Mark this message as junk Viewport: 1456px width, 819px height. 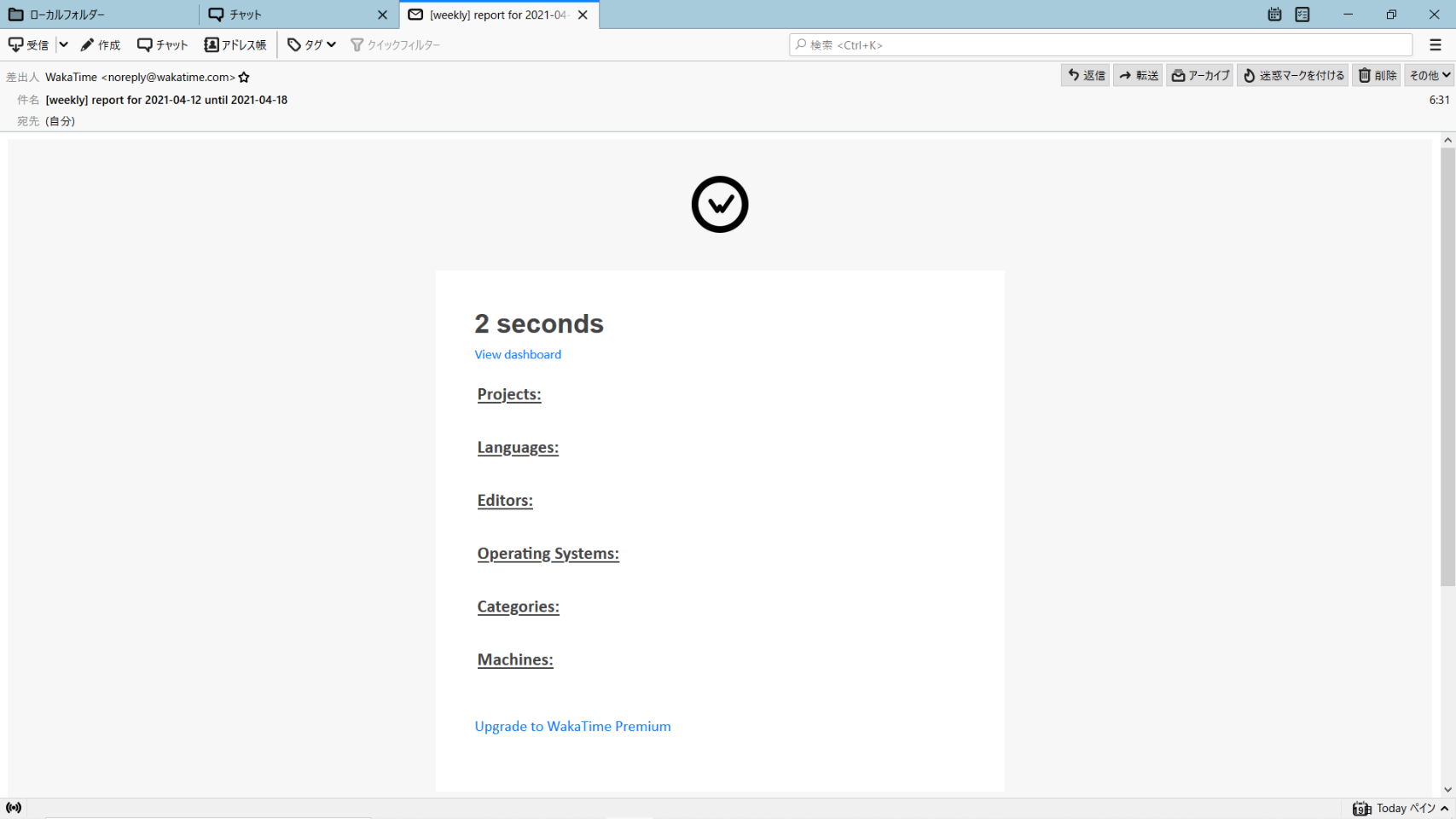tap(1292, 76)
